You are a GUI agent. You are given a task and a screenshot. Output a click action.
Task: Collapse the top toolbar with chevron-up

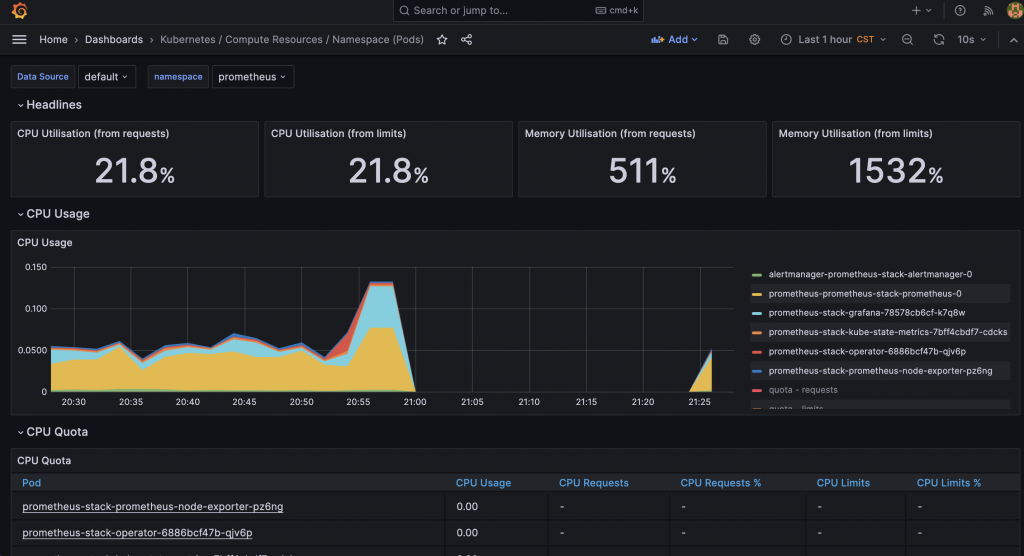point(1014,40)
